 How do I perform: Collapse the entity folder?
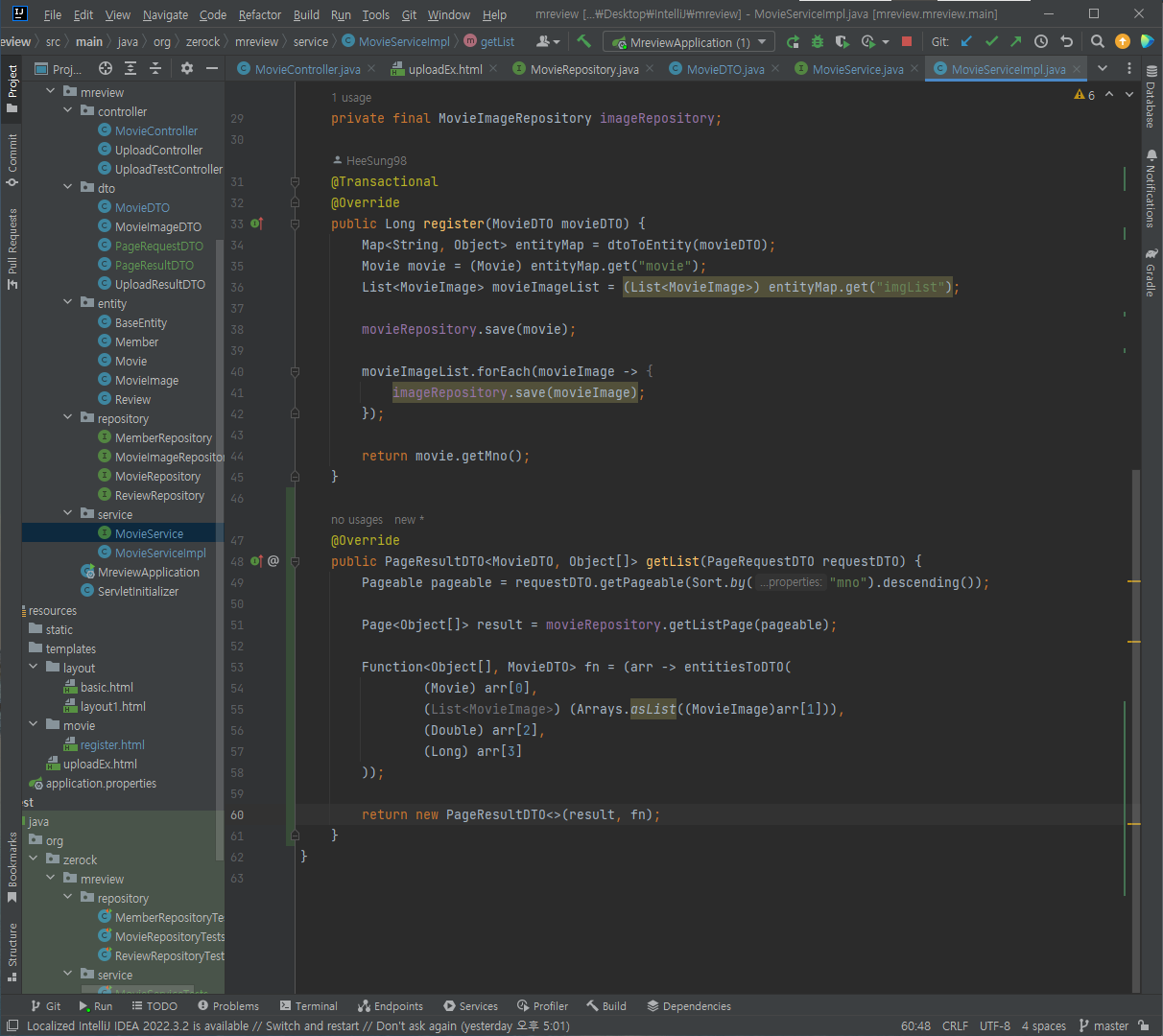coord(68,303)
